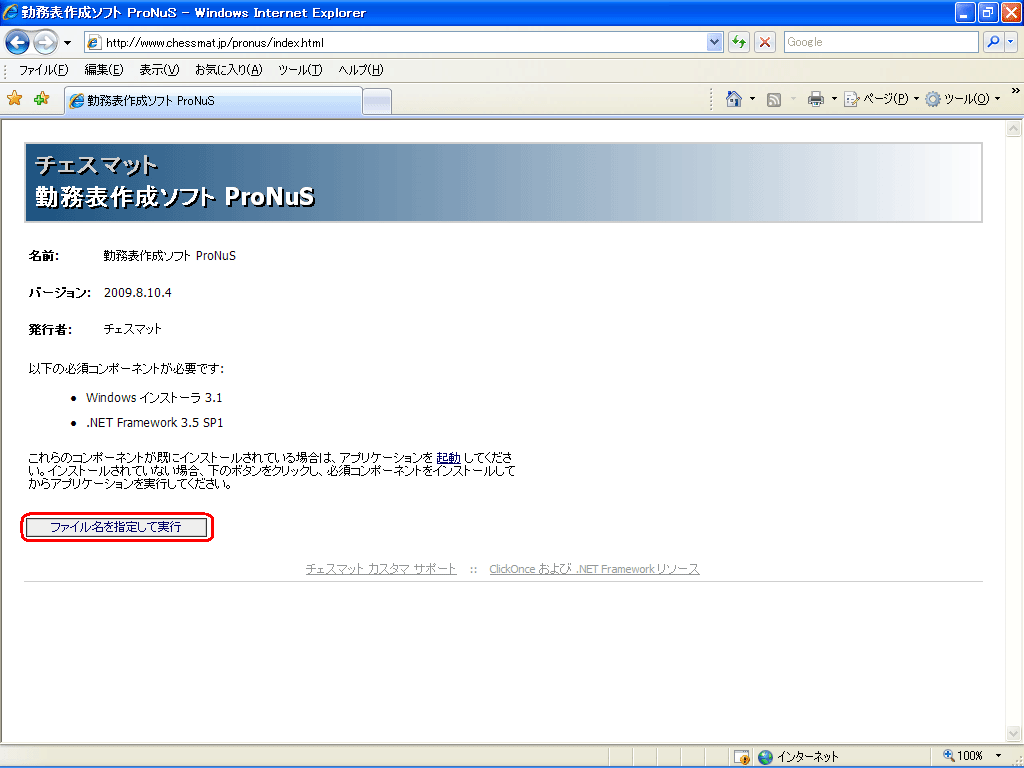This screenshot has height=768, width=1024.
Task: Click the address bar URL field
Action: pos(405,42)
